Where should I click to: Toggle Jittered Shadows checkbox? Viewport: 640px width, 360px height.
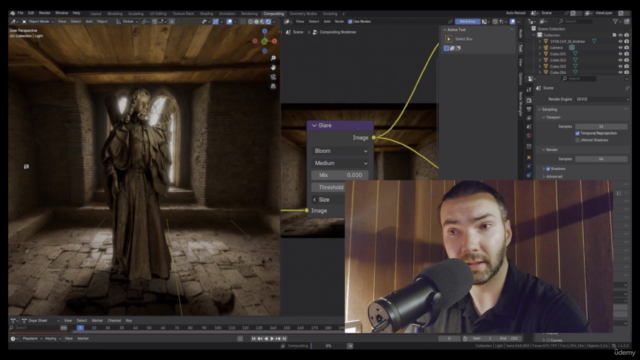(577, 140)
